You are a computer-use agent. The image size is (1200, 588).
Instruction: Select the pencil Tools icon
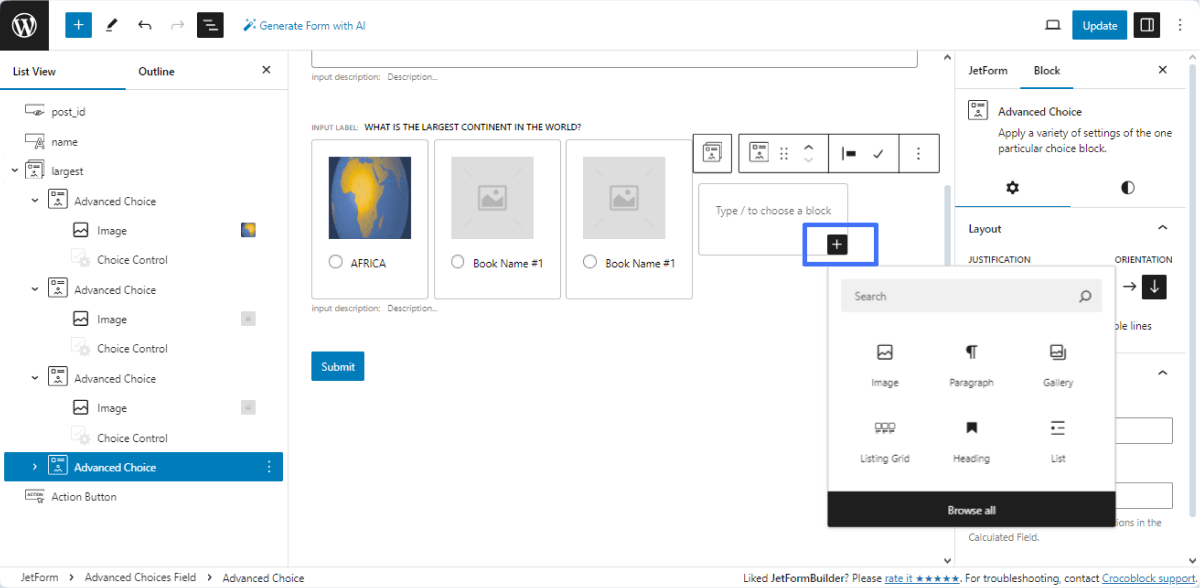112,25
